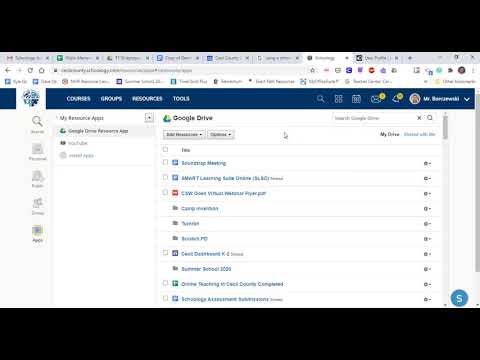Open the school logo home icon
480x360 pixels.
point(31,98)
